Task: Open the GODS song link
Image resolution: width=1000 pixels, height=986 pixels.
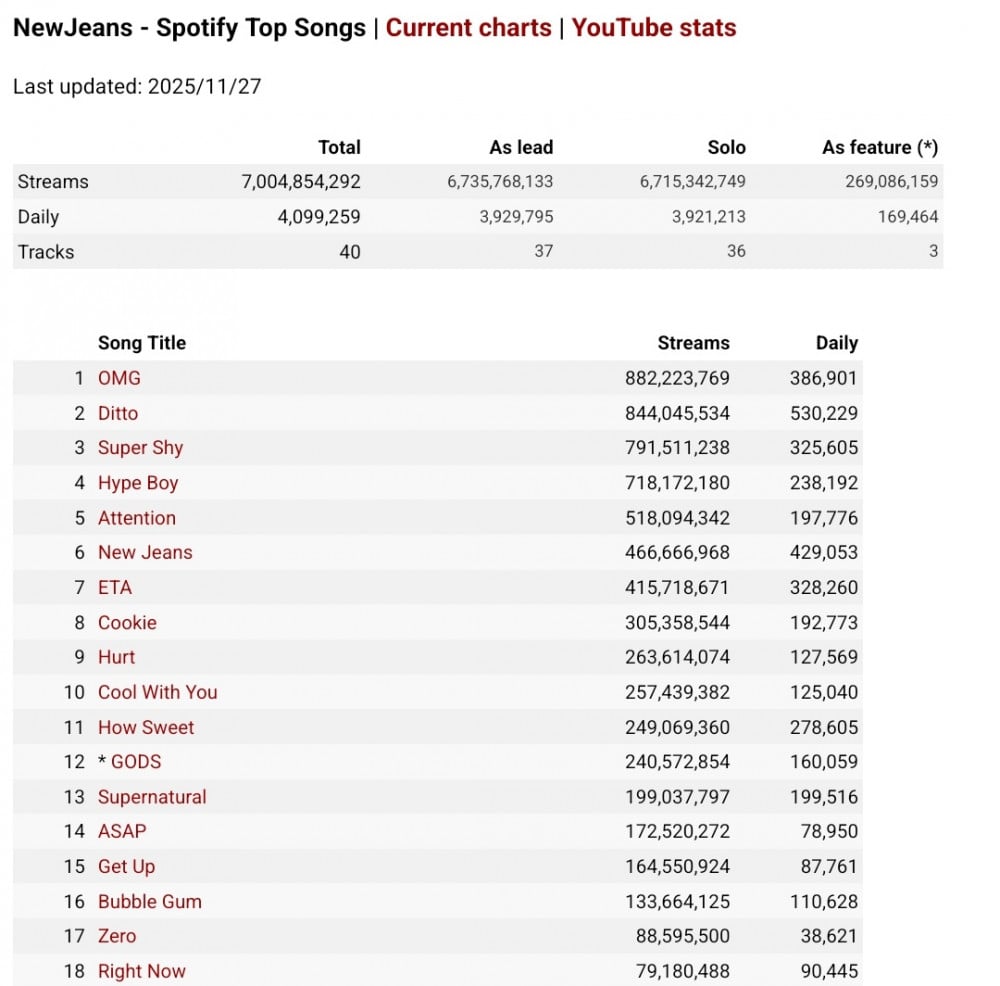Action: pyautogui.click(x=136, y=761)
